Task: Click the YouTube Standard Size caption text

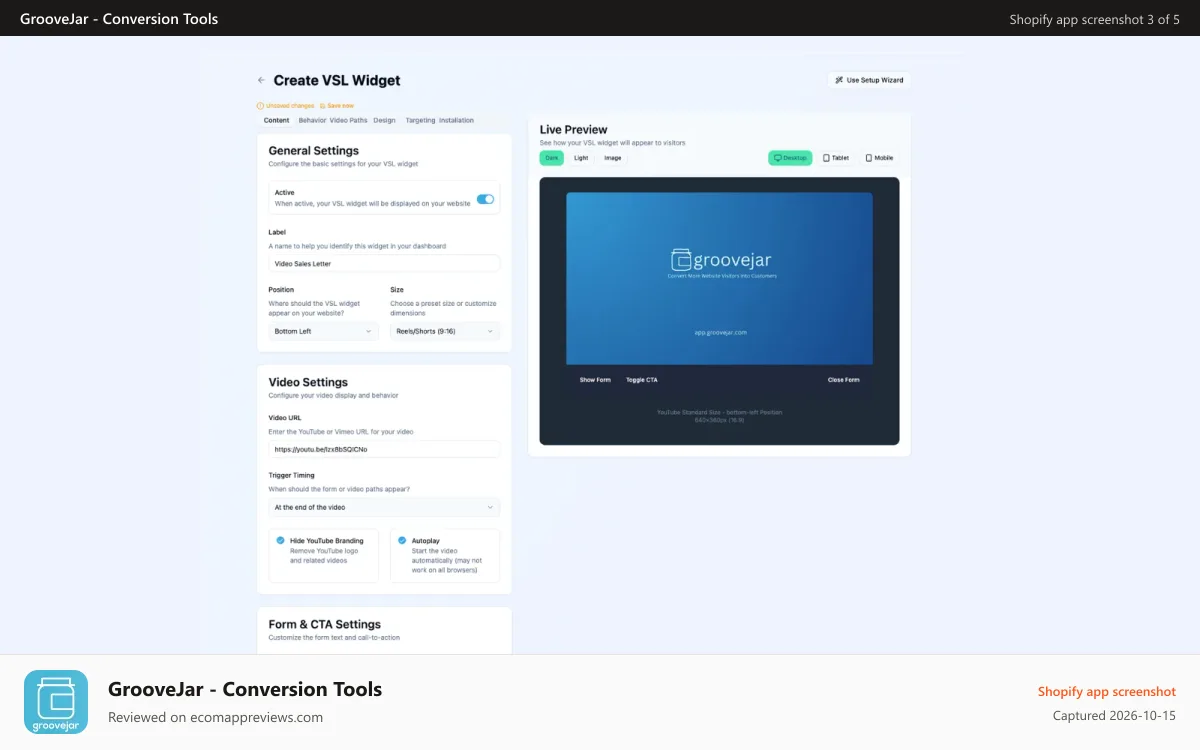Action: (x=719, y=412)
